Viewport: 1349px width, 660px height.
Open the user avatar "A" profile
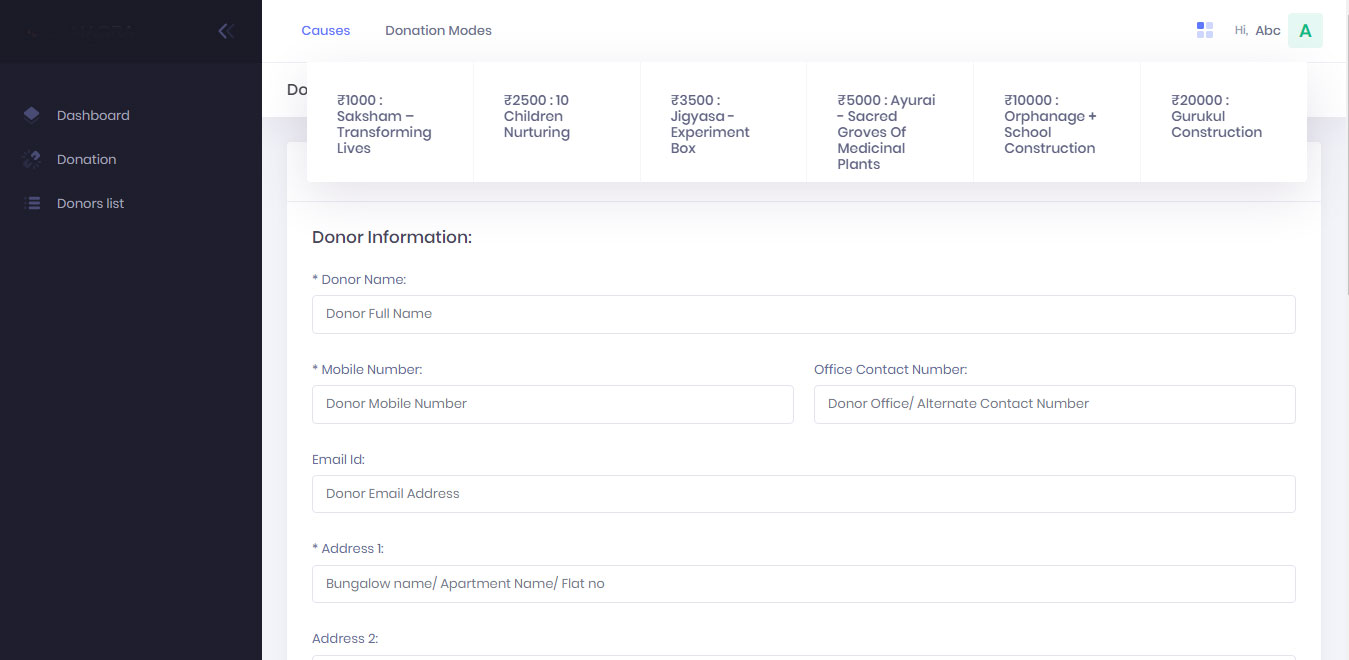[1305, 31]
